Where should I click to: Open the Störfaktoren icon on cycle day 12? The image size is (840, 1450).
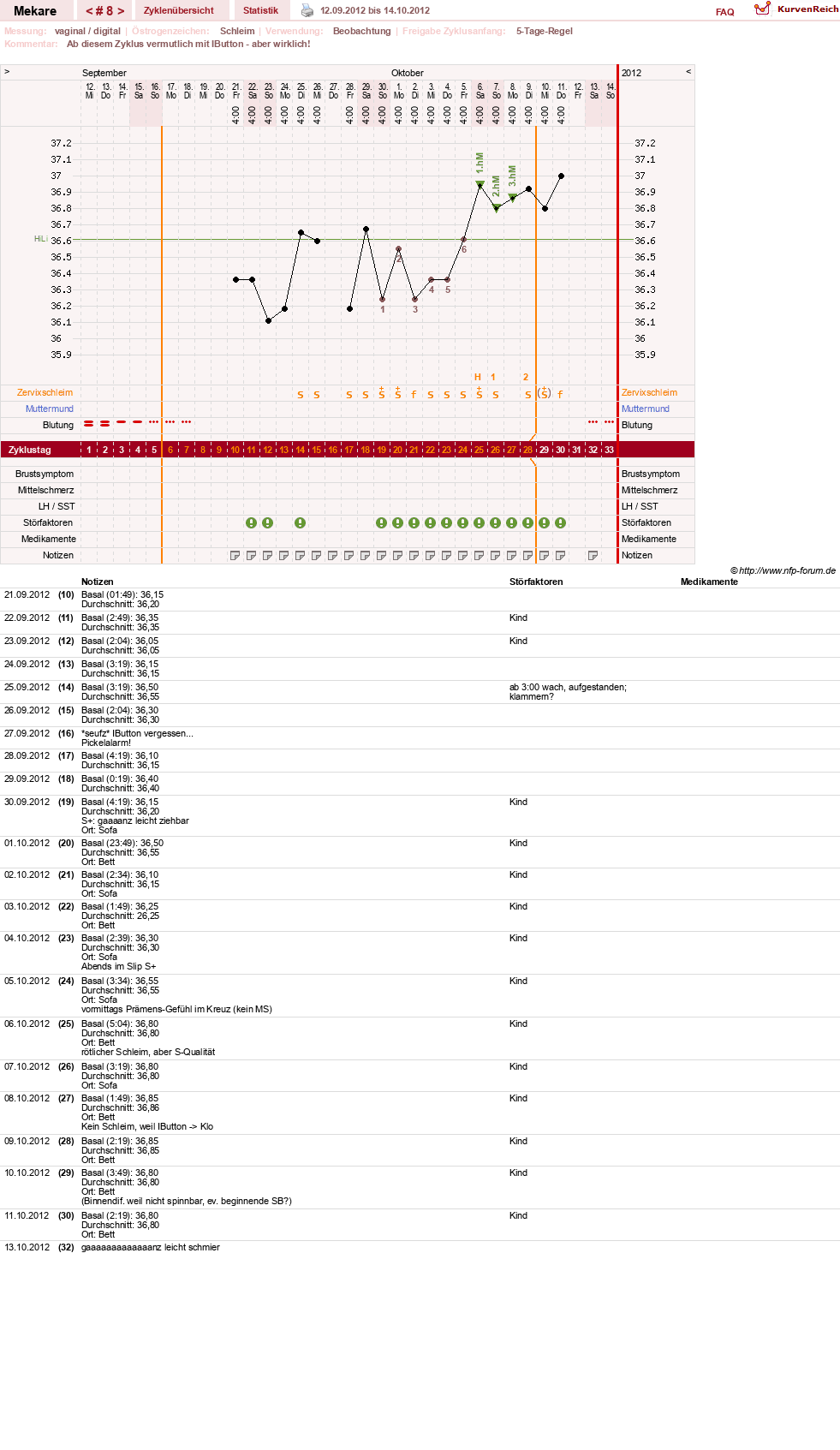click(x=267, y=522)
